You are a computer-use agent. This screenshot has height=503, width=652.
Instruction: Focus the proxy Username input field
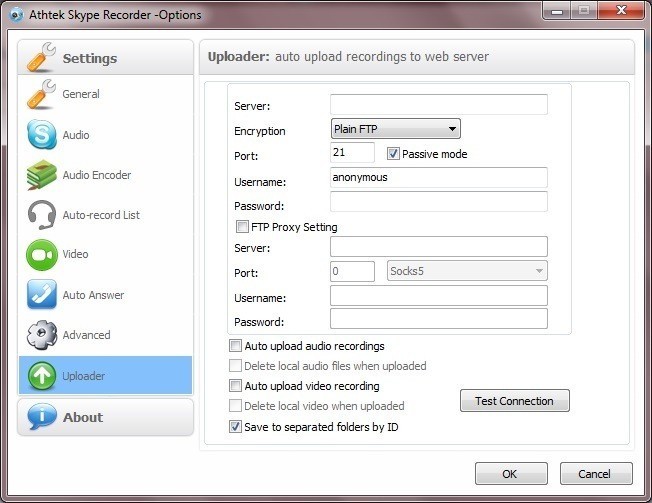coord(439,296)
